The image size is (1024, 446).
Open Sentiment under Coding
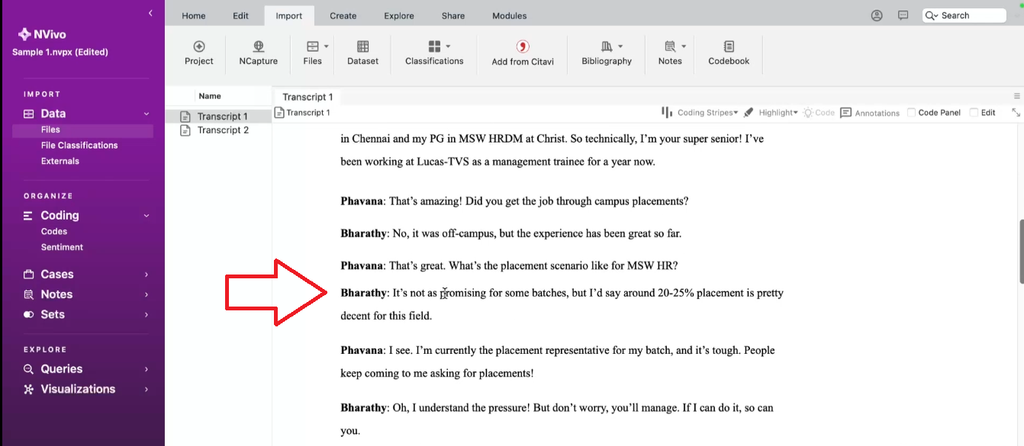coord(62,247)
